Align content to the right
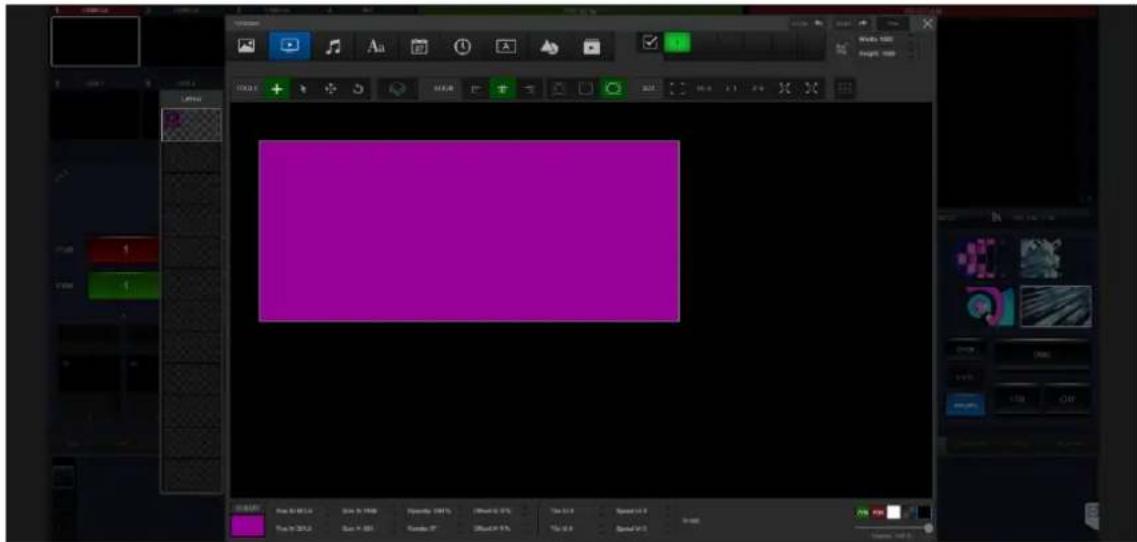 [x=529, y=89]
